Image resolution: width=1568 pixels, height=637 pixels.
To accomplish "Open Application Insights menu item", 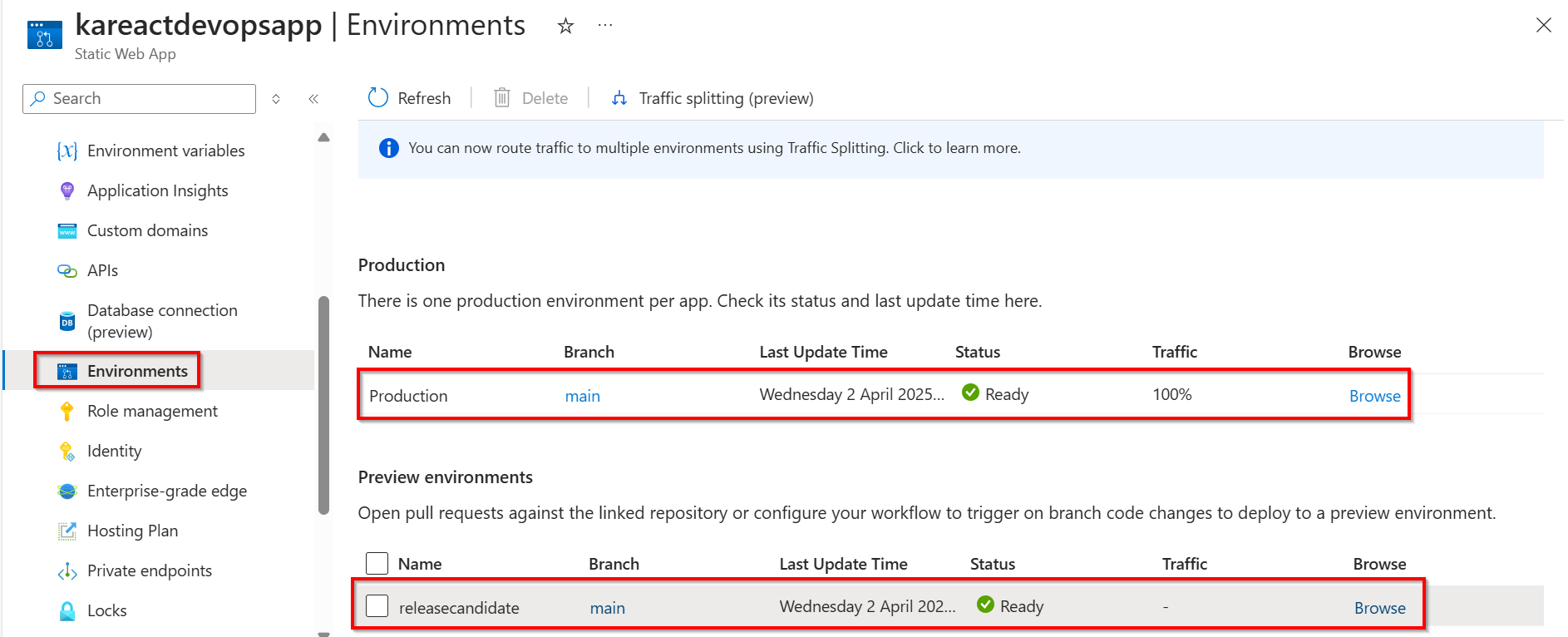I will (x=157, y=190).
